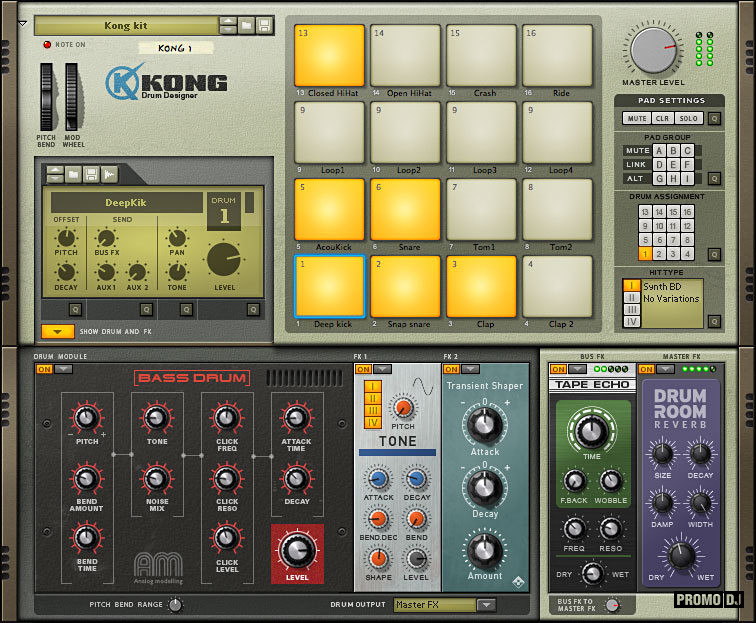Image resolution: width=756 pixels, height=623 pixels.
Task: Click pad group F button
Action: (688, 164)
